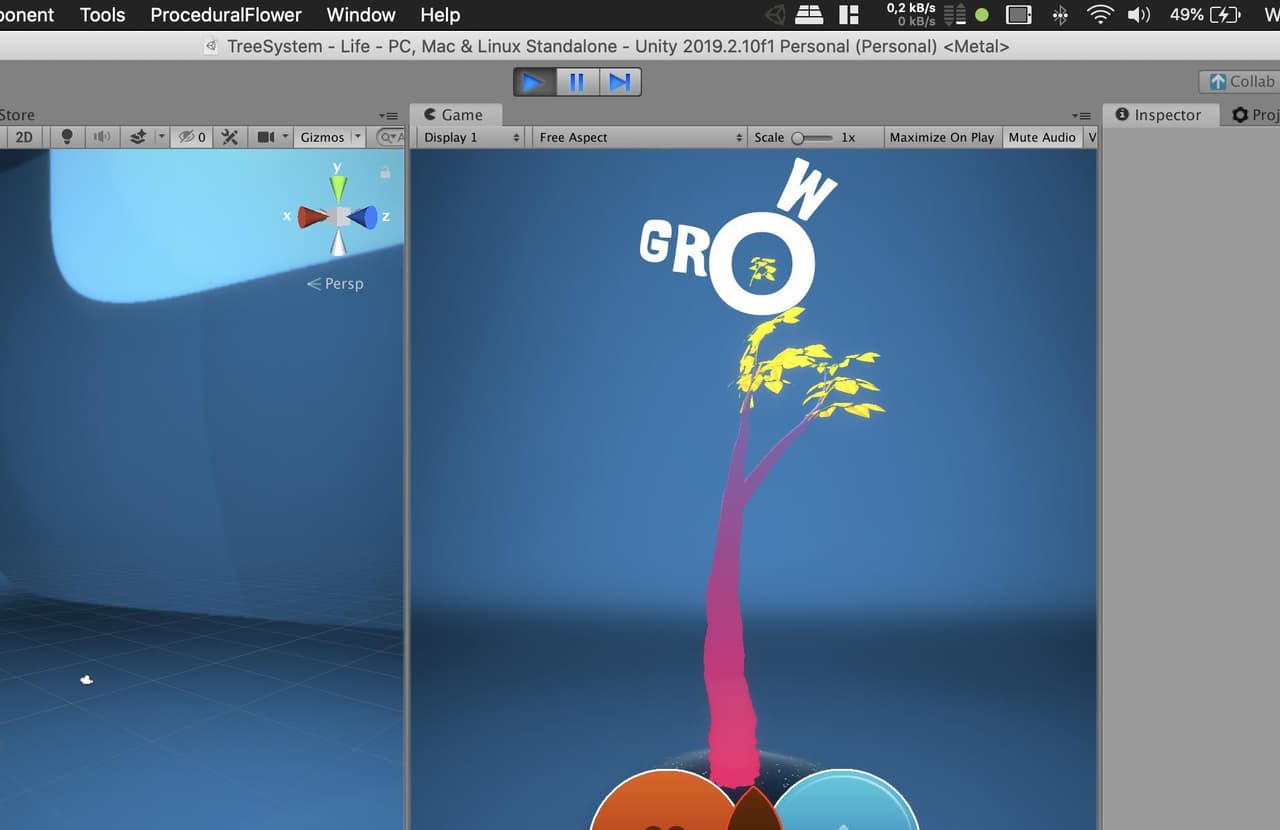Viewport: 1280px width, 830px height.
Task: Expand the Gizmos dropdown arrow
Action: tap(358, 137)
